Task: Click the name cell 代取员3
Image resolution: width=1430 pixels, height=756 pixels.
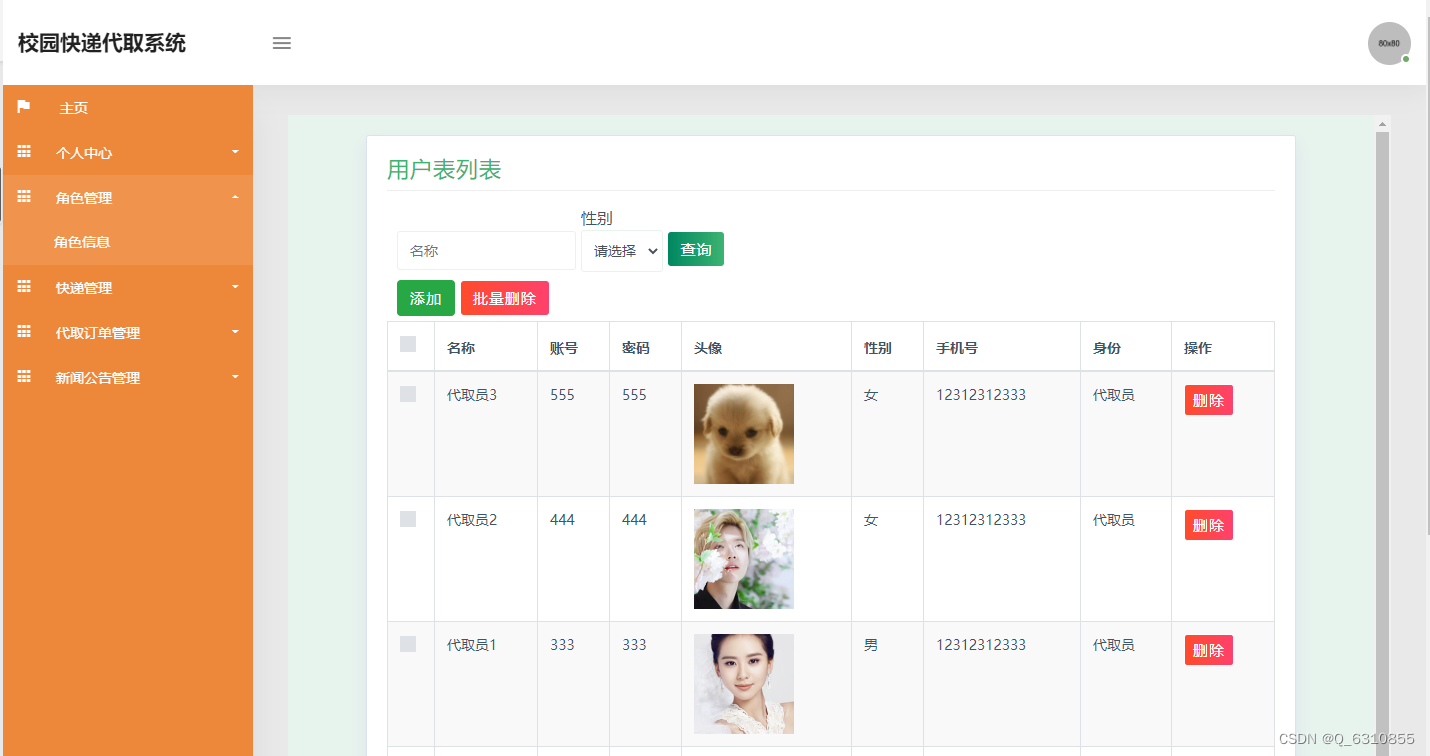Action: click(472, 395)
